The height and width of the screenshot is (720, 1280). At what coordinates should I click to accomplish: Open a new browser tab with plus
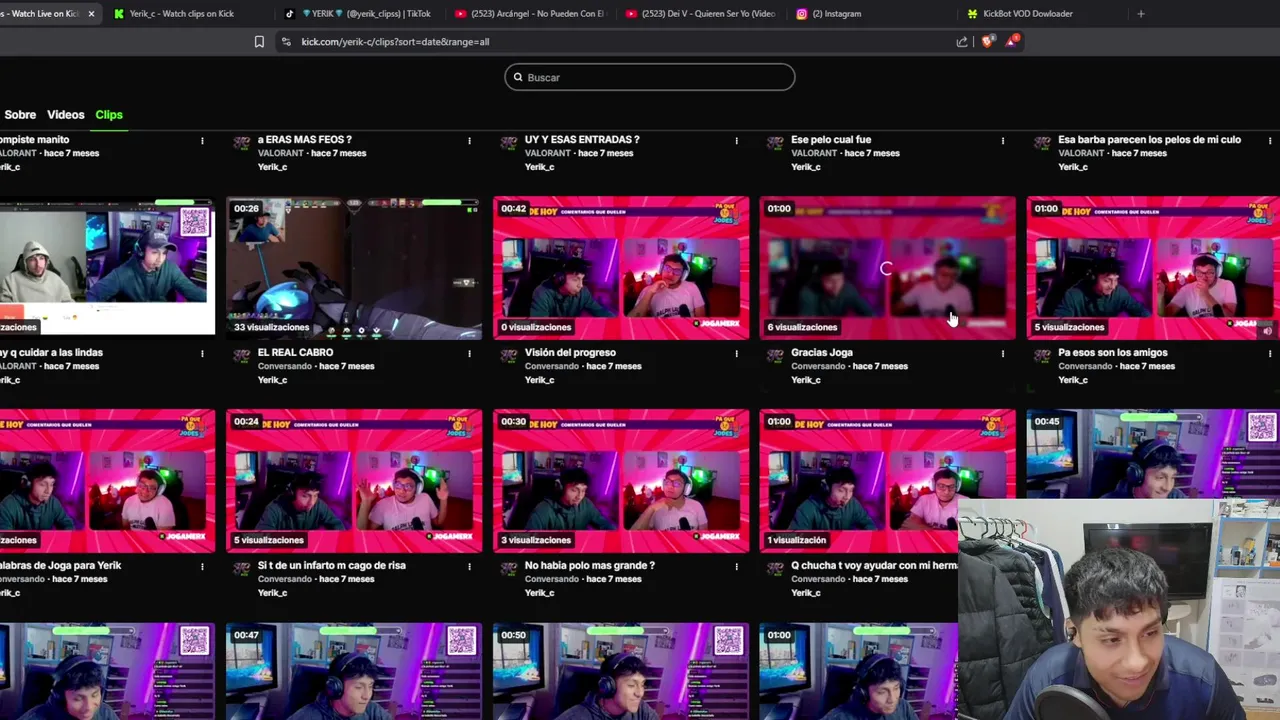[x=1141, y=14]
